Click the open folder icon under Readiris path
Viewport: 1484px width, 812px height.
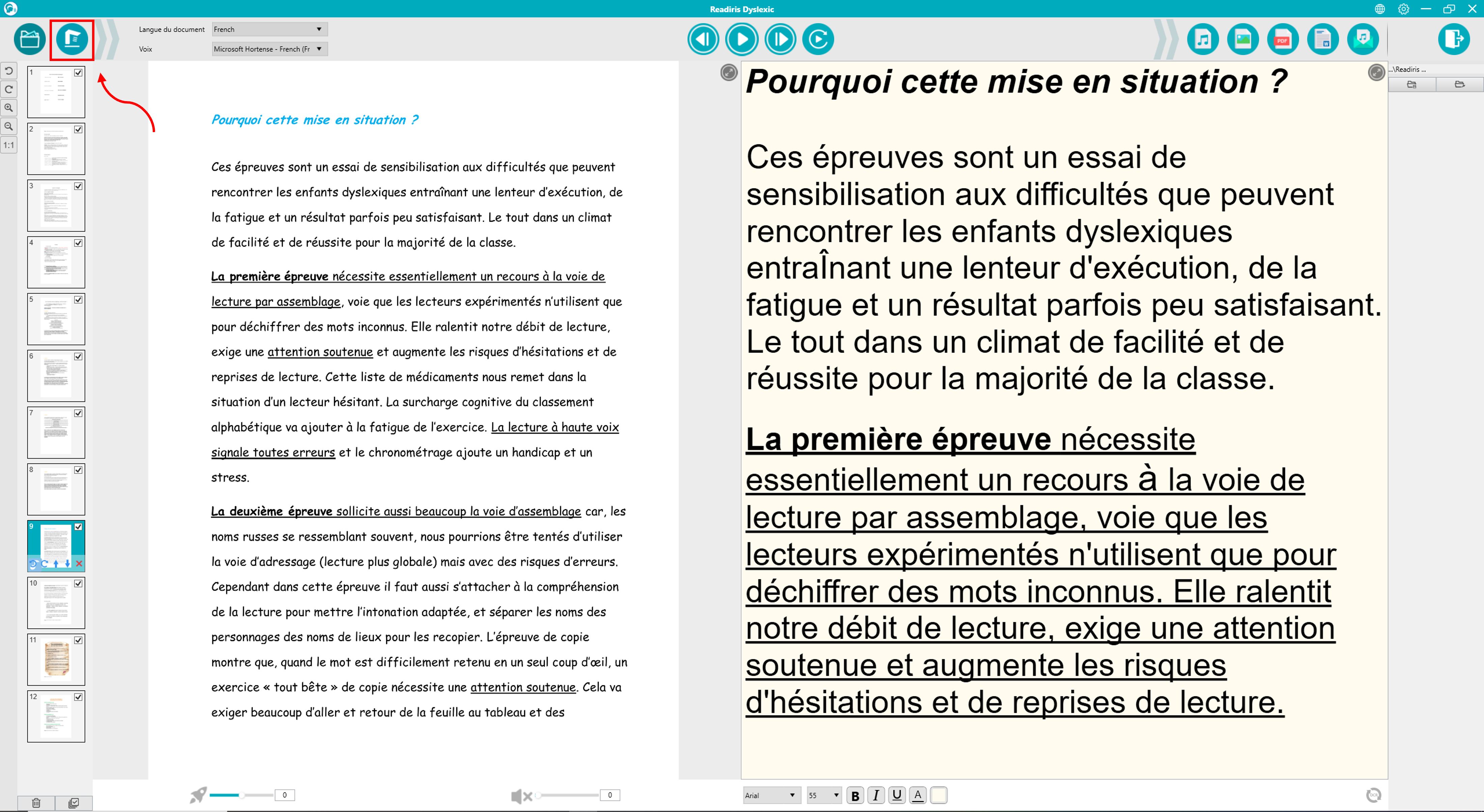(x=1460, y=85)
